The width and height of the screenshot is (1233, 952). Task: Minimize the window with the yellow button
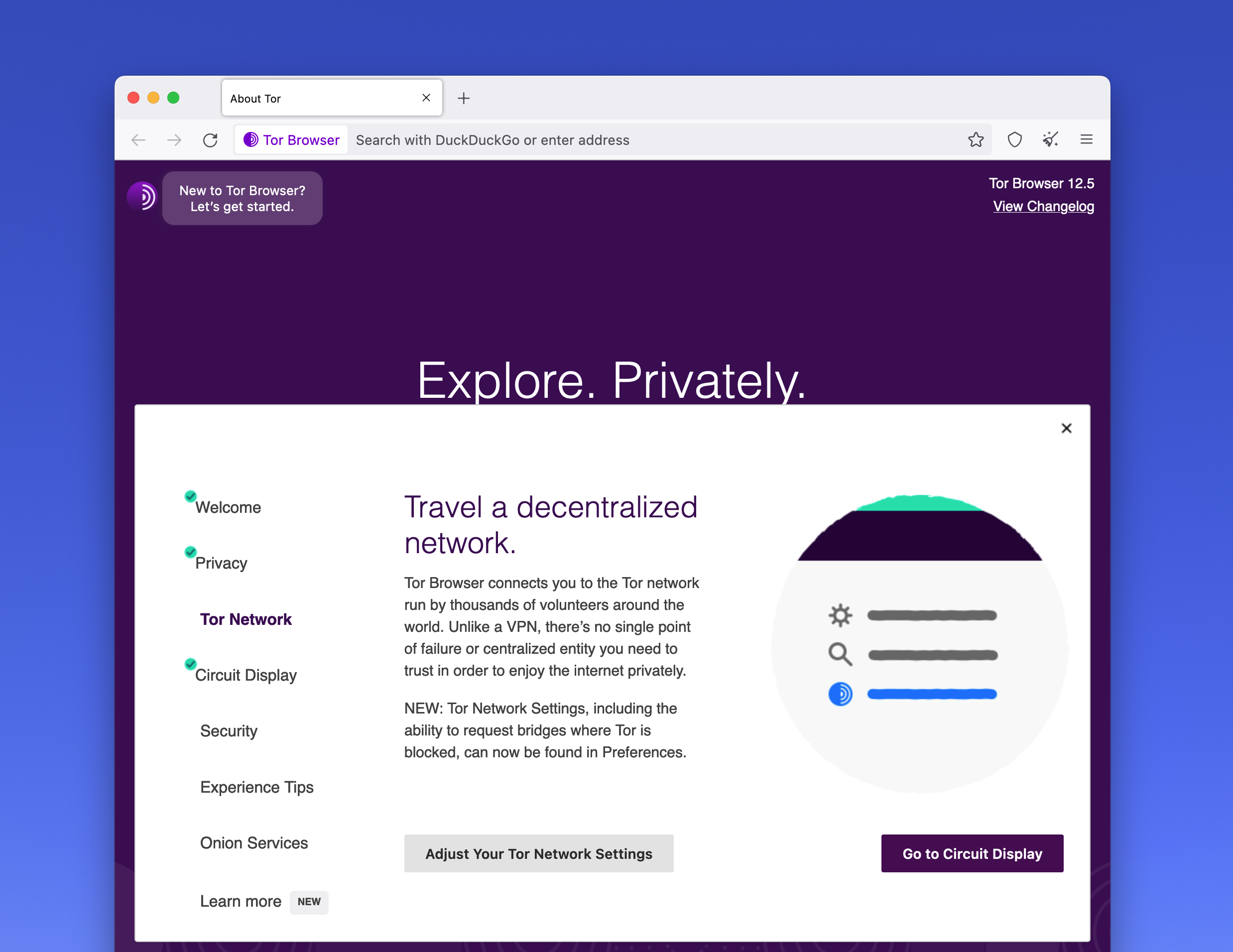(x=153, y=98)
